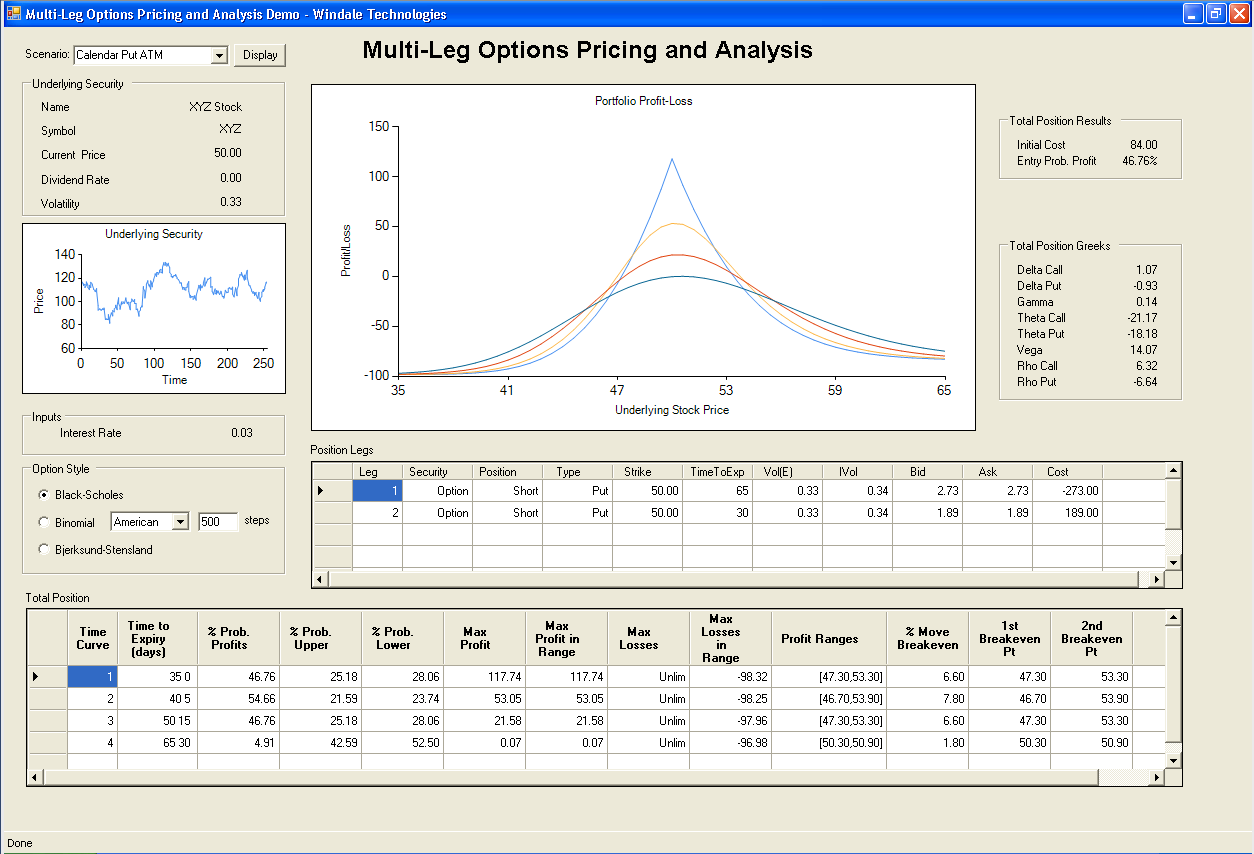Viewport: 1254px width, 854px height.
Task: Click Total Position horizontal scrollbar thumb
Action: click(x=571, y=778)
